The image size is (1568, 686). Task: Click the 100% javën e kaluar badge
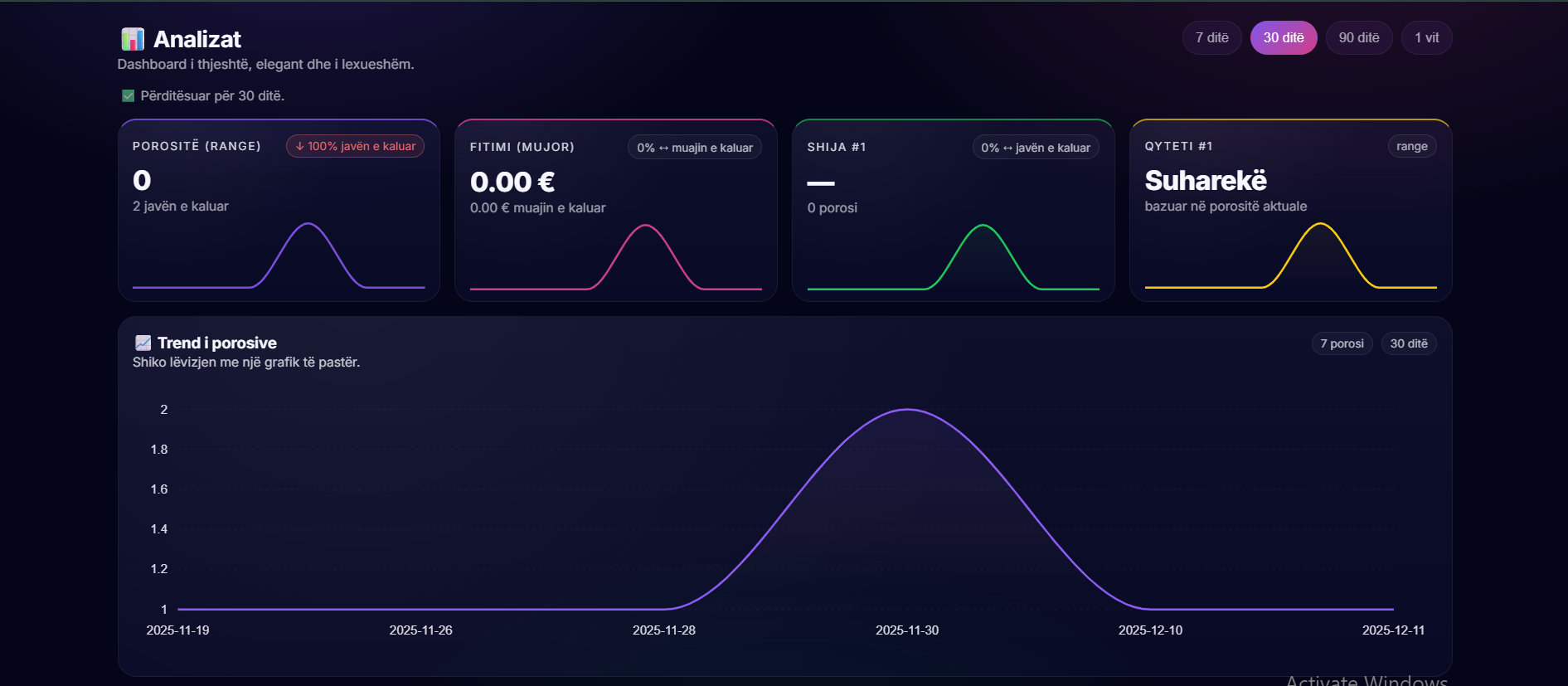click(355, 146)
